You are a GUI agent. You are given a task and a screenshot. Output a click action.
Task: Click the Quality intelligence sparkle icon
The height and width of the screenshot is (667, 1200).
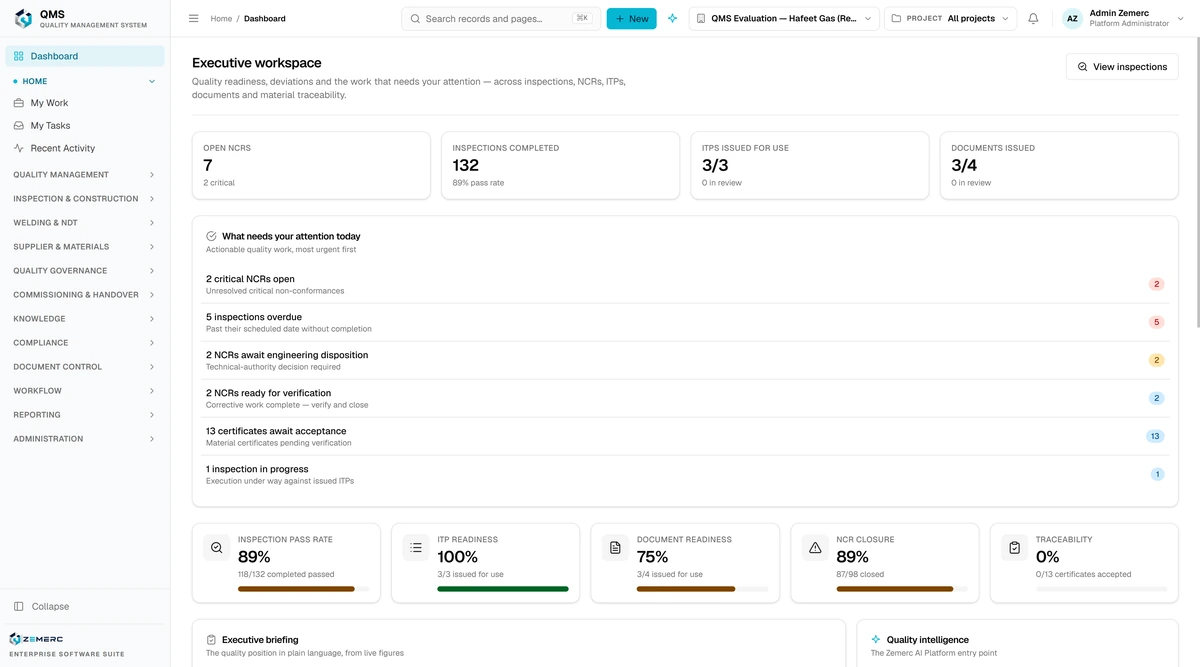coord(876,640)
